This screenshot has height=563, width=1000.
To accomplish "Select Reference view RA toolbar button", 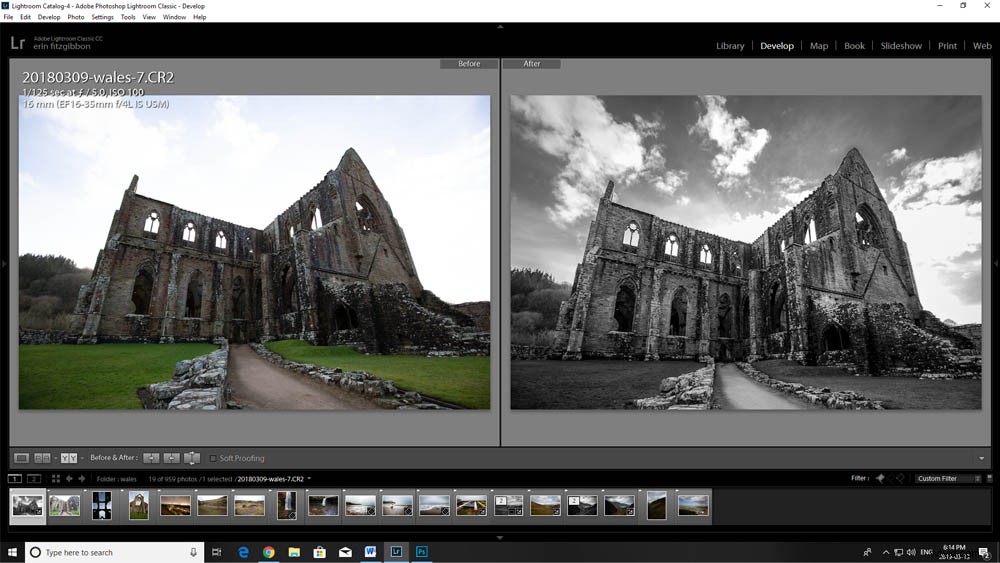I will point(42,458).
